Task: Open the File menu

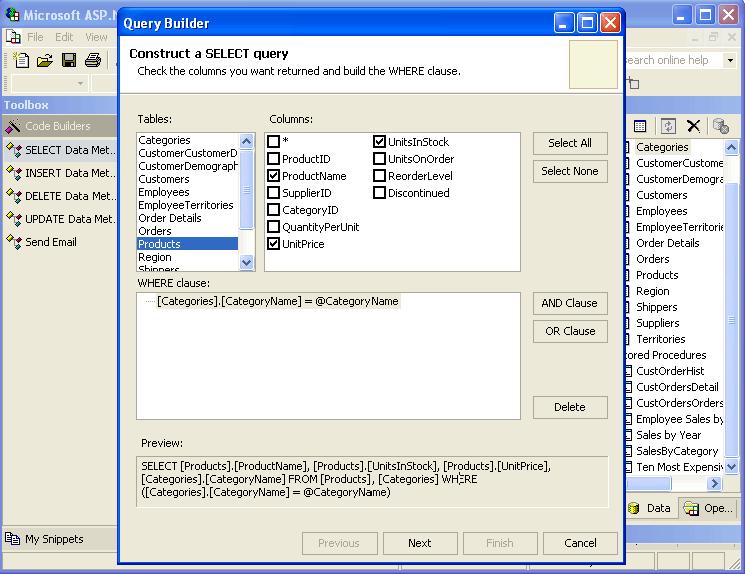Action: pos(35,37)
